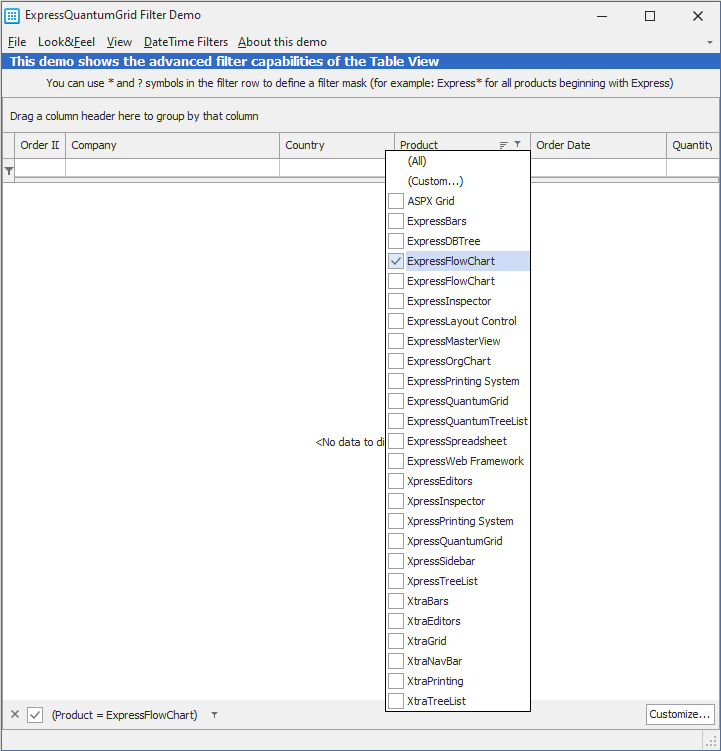Image resolution: width=721 pixels, height=751 pixels.
Task: Click the Country filter row cell
Action: [x=333, y=168]
